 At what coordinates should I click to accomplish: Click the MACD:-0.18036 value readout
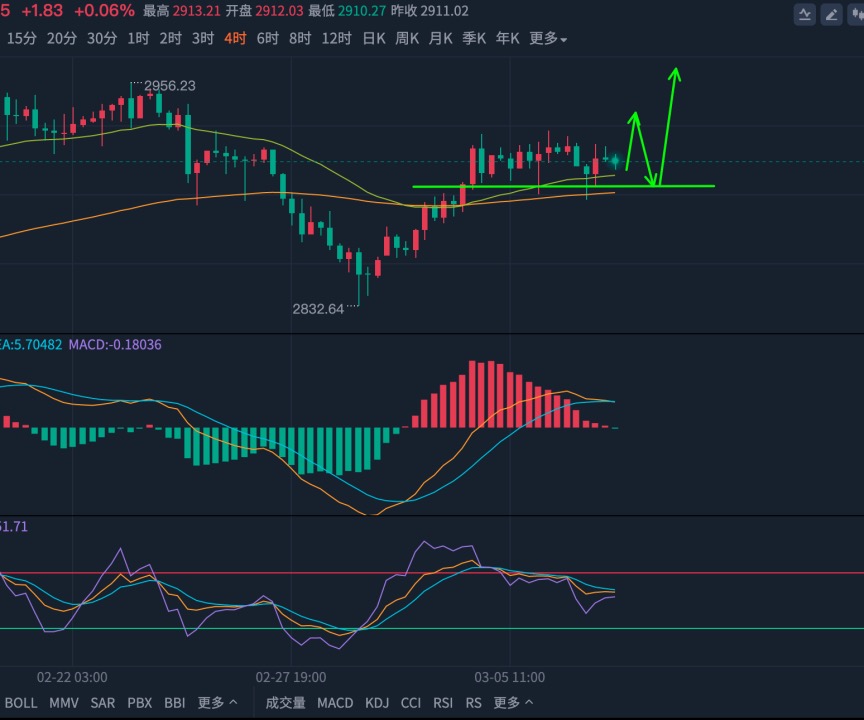pyautogui.click(x=115, y=345)
